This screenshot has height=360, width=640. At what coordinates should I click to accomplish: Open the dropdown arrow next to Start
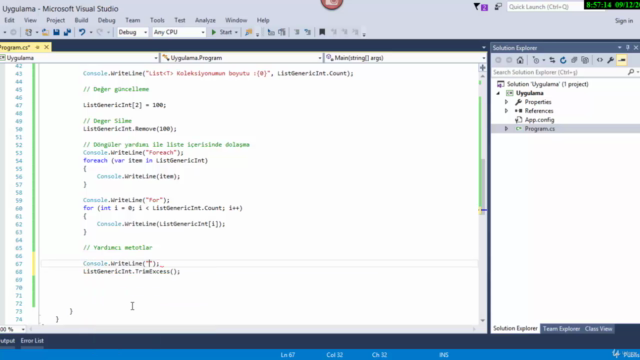[236, 32]
